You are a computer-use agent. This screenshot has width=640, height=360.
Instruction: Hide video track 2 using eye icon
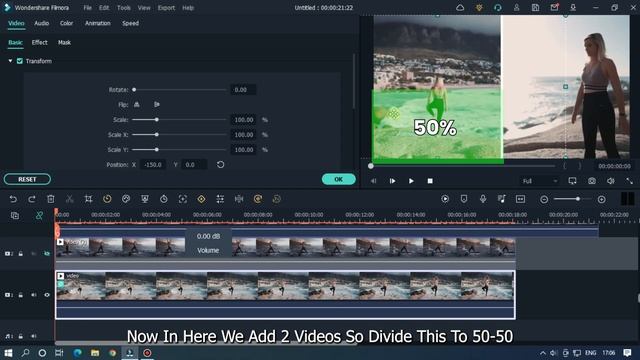(47, 254)
